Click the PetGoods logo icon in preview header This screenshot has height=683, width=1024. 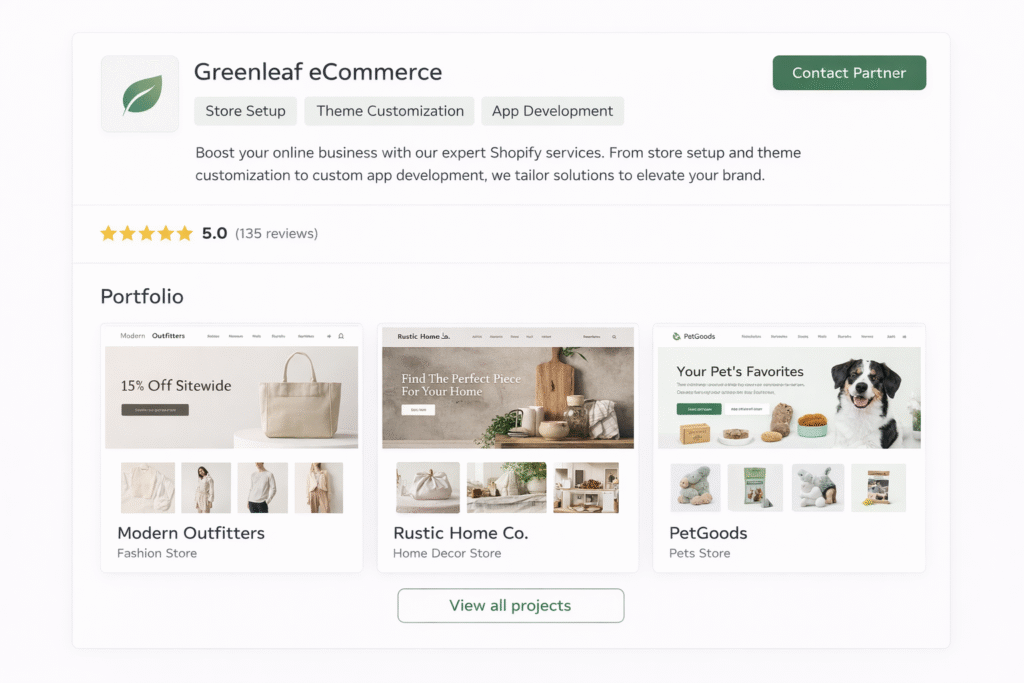pos(677,336)
